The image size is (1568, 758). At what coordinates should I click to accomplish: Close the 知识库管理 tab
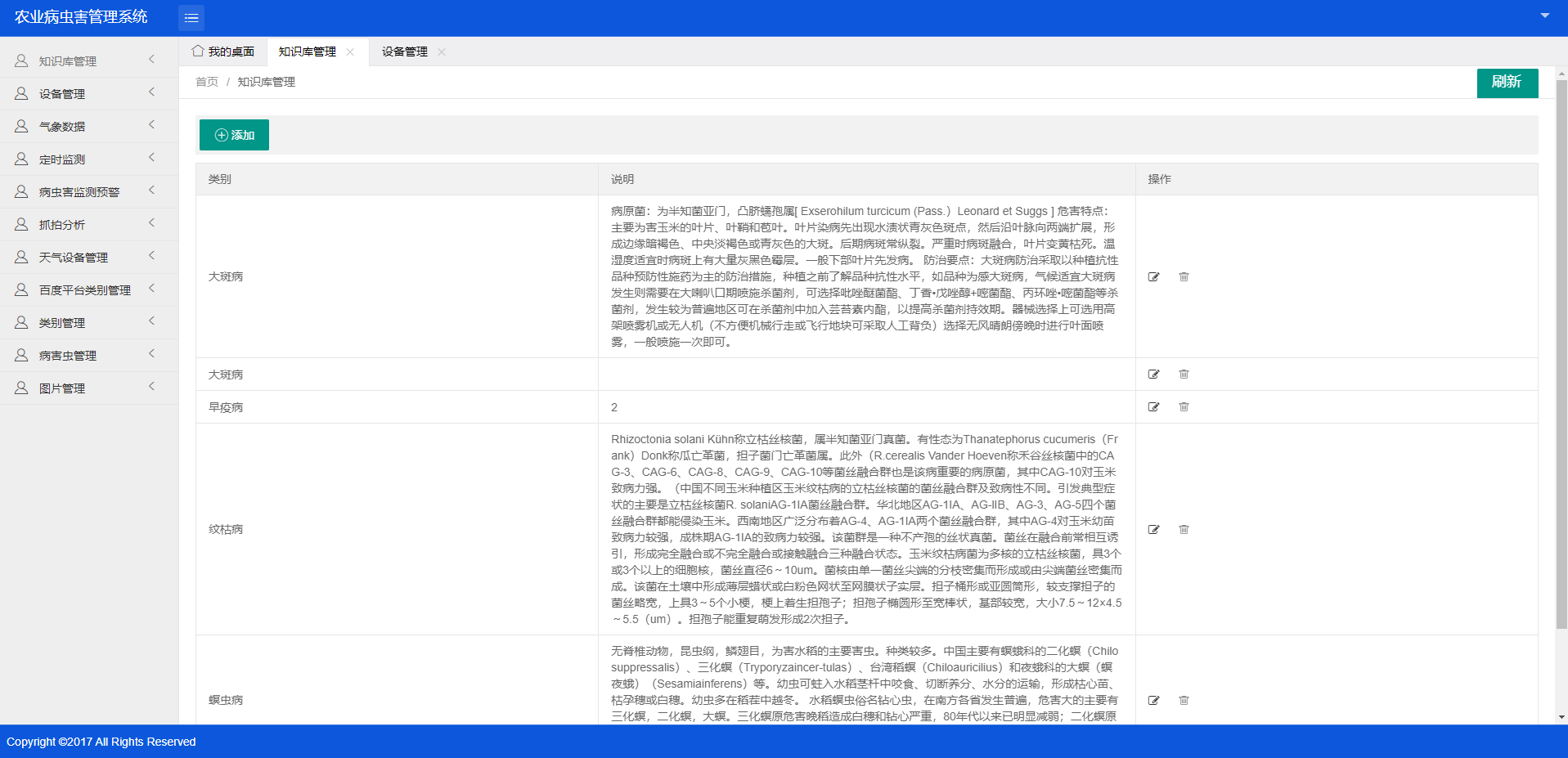pyautogui.click(x=350, y=52)
